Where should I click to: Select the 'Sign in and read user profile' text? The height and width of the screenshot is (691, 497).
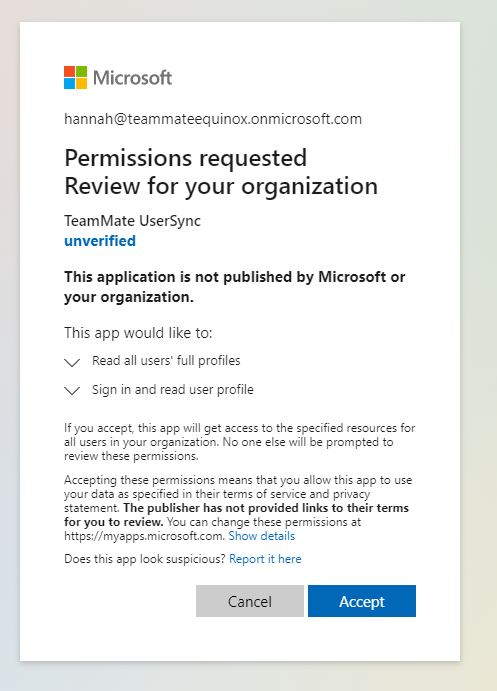point(173,390)
